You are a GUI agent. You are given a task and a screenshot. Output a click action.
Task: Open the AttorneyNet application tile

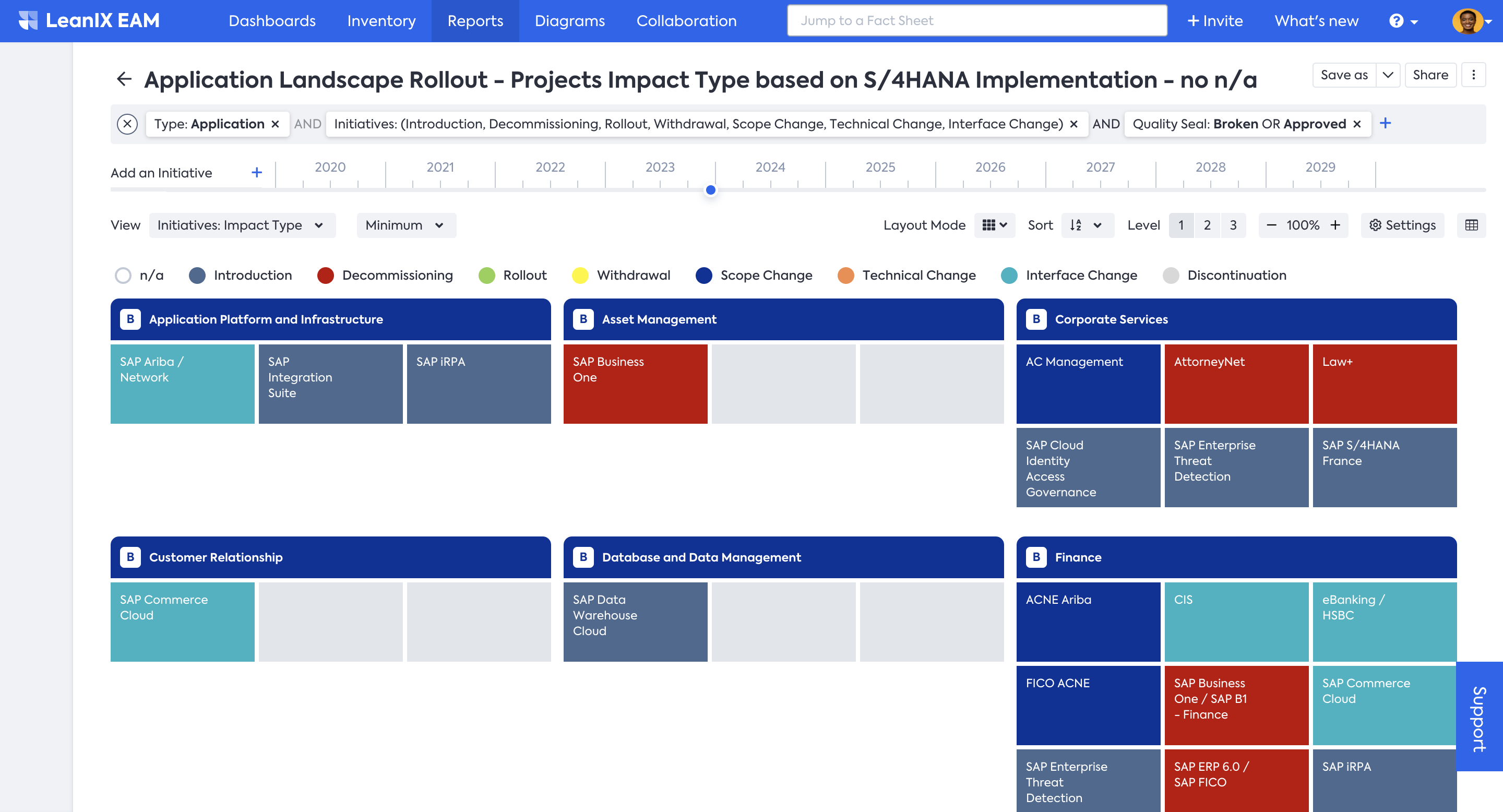[x=1236, y=384]
